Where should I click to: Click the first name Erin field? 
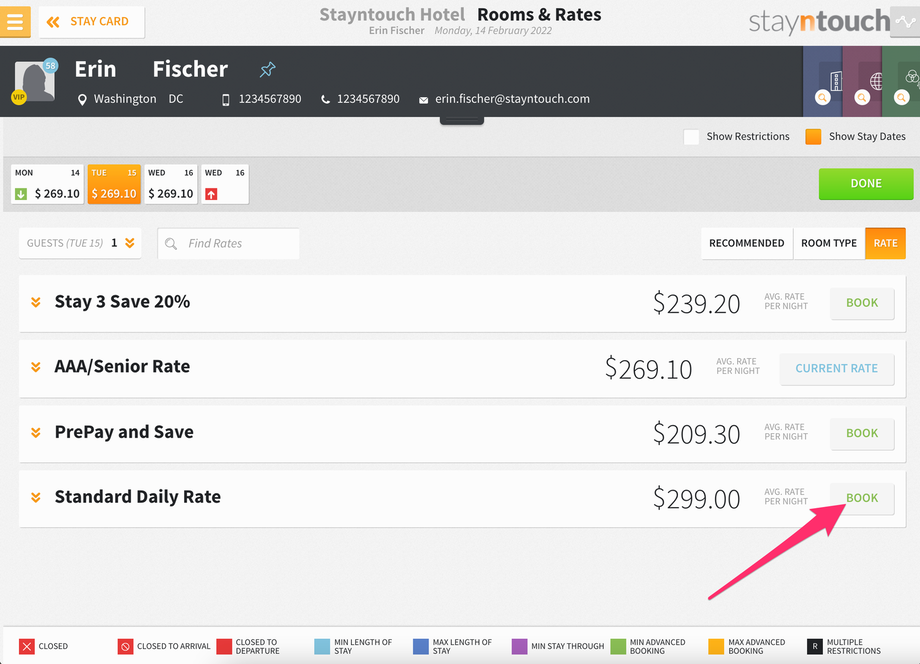(x=96, y=69)
